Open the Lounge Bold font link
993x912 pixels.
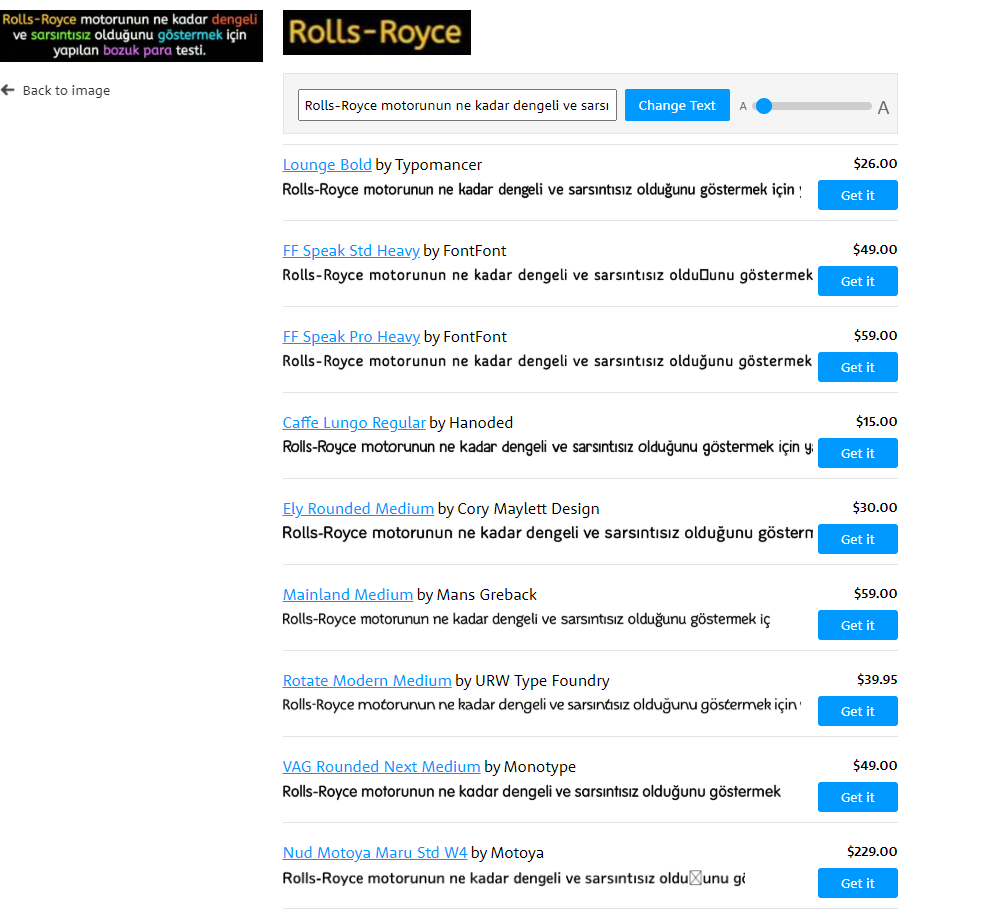(x=327, y=165)
